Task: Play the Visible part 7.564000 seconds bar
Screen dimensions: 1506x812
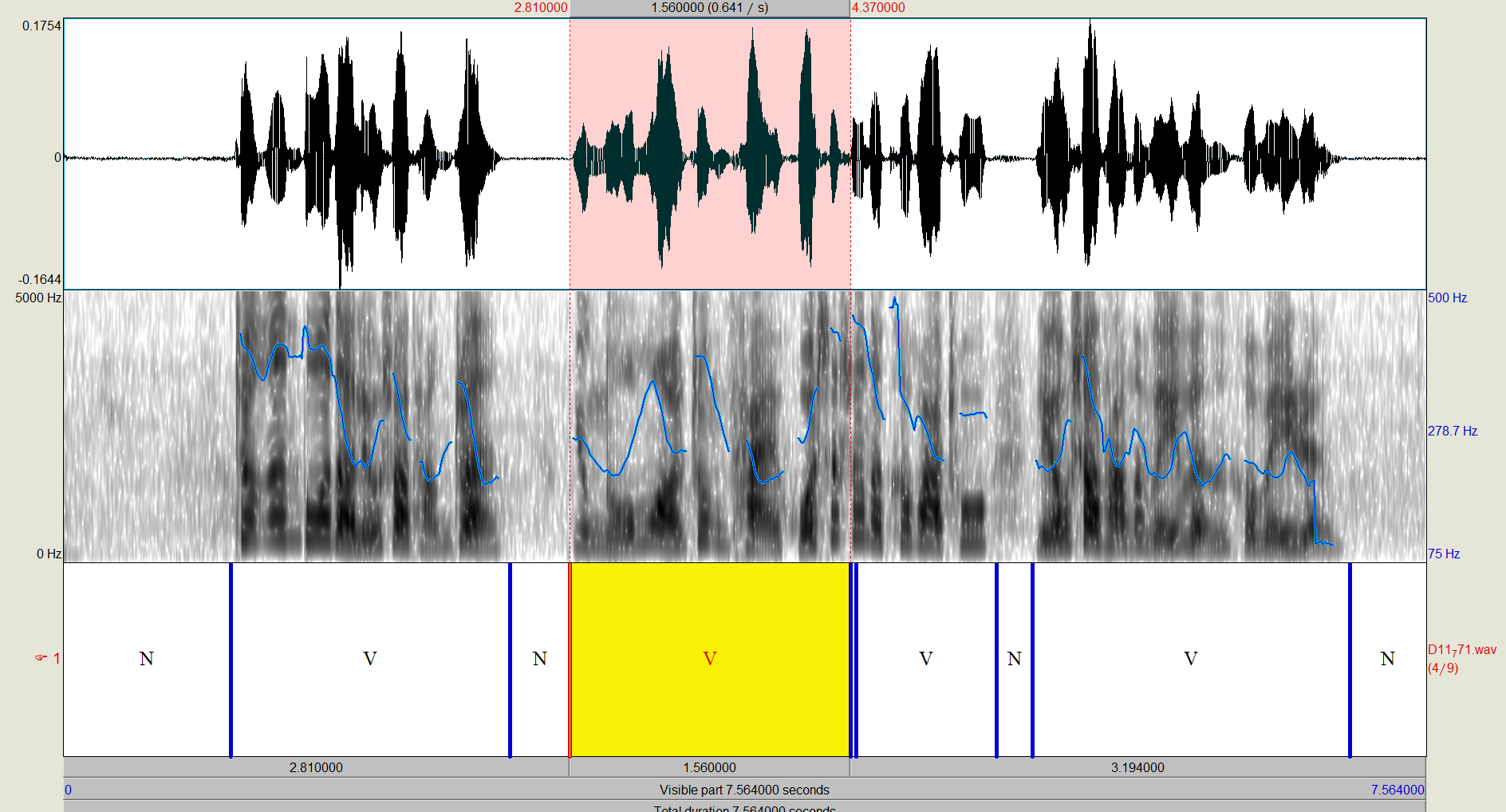Action: point(744,790)
